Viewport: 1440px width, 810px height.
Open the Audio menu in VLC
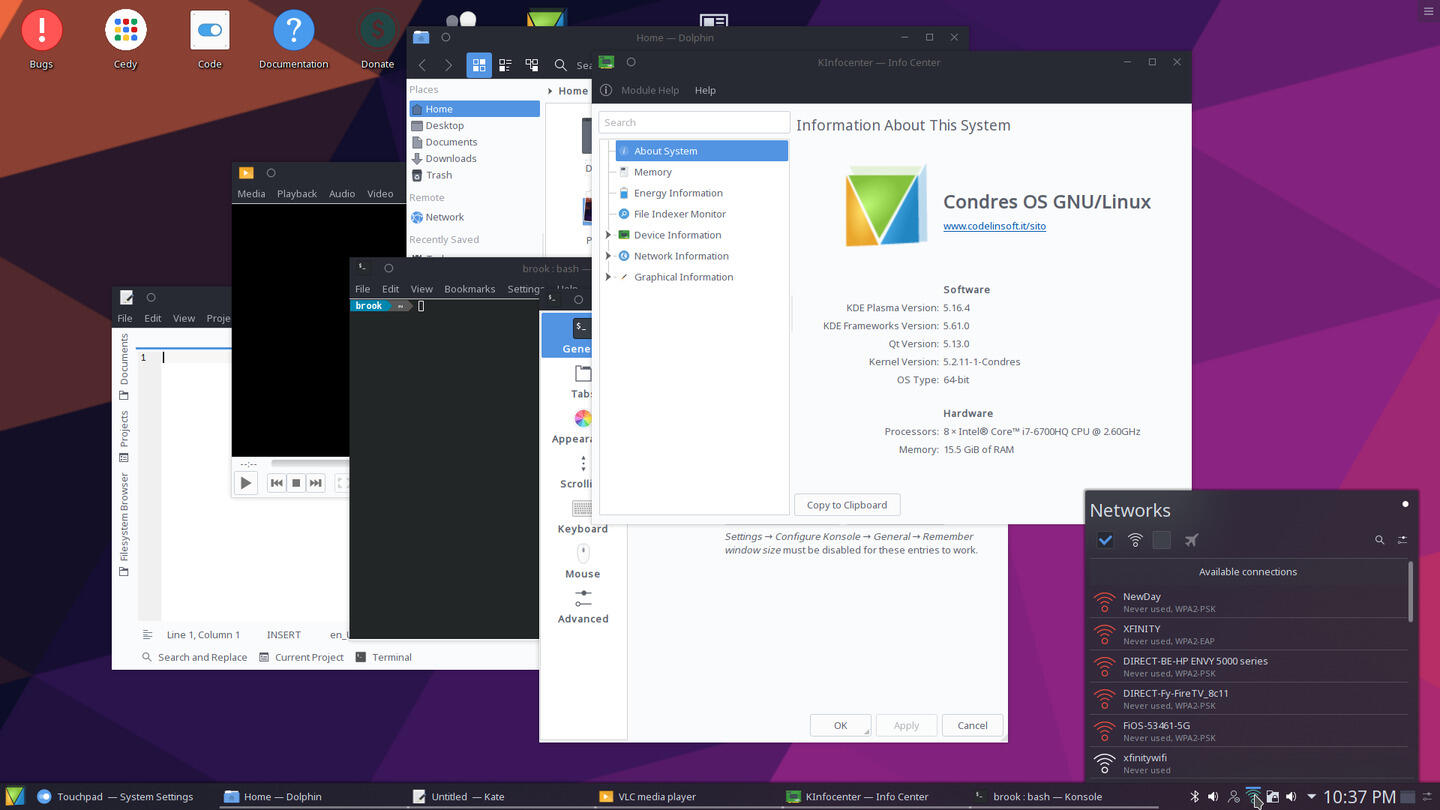342,194
